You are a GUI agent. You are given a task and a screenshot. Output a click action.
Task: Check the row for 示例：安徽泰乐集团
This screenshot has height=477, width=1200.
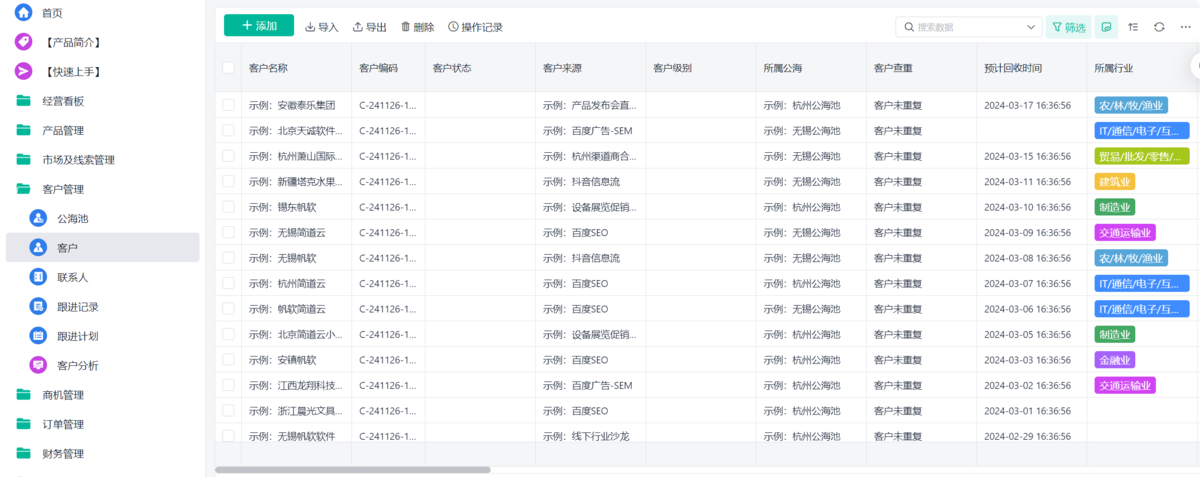[229, 105]
